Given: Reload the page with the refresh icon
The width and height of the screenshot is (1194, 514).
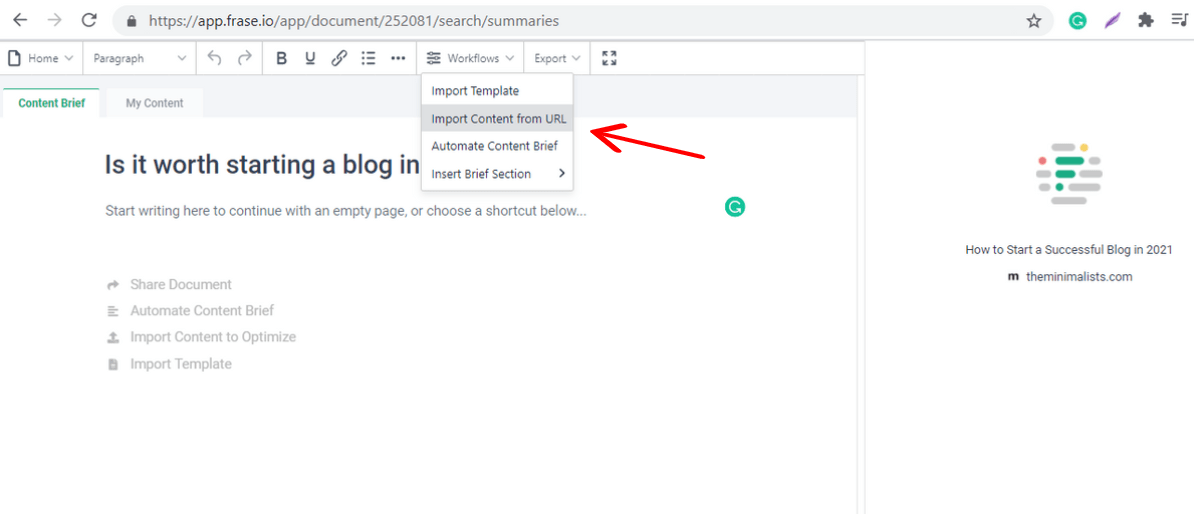Looking at the screenshot, I should (89, 21).
